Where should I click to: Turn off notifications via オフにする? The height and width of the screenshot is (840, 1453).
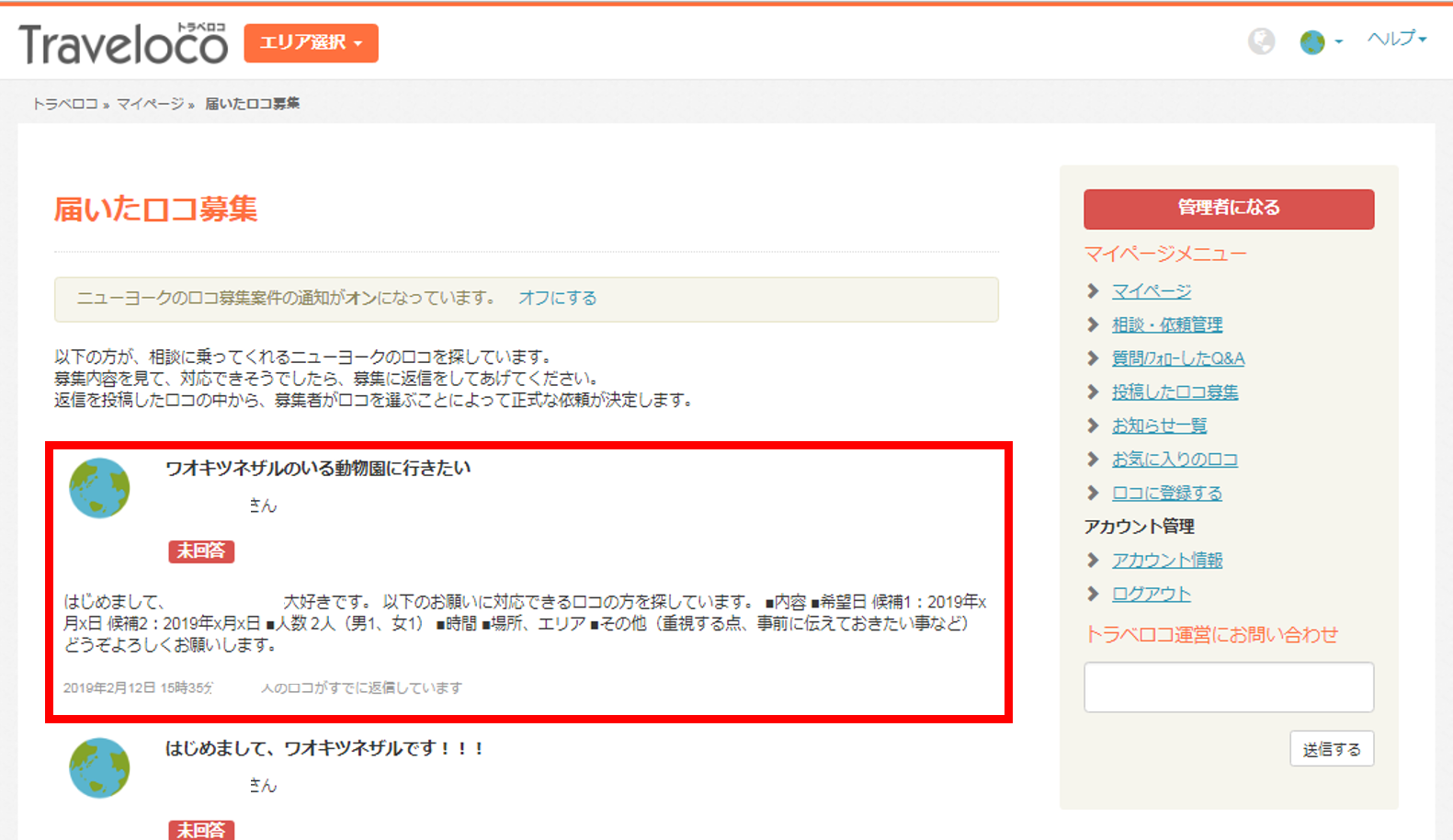pyautogui.click(x=557, y=298)
